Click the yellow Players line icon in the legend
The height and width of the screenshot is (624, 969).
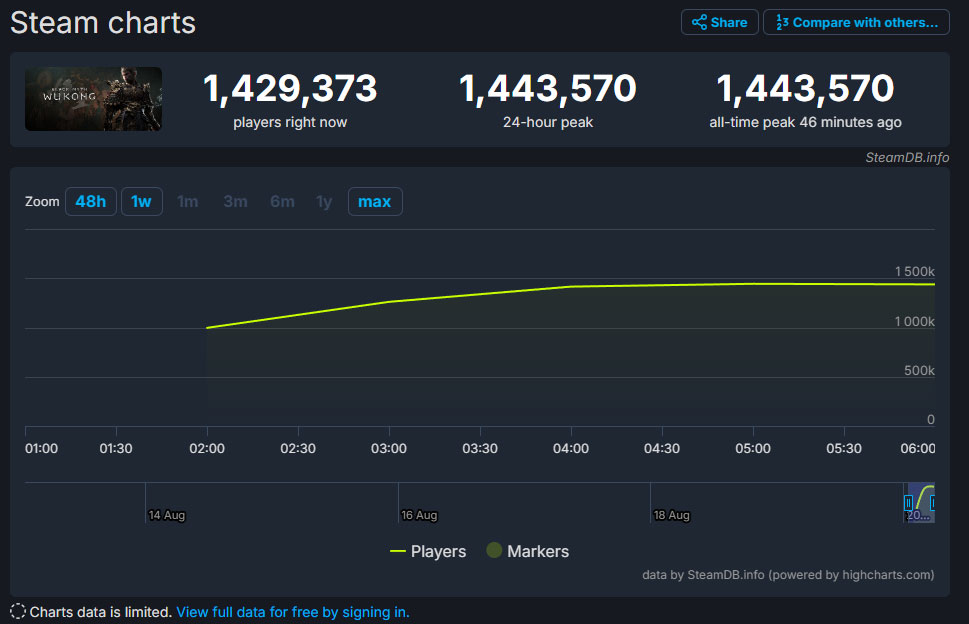(x=396, y=551)
